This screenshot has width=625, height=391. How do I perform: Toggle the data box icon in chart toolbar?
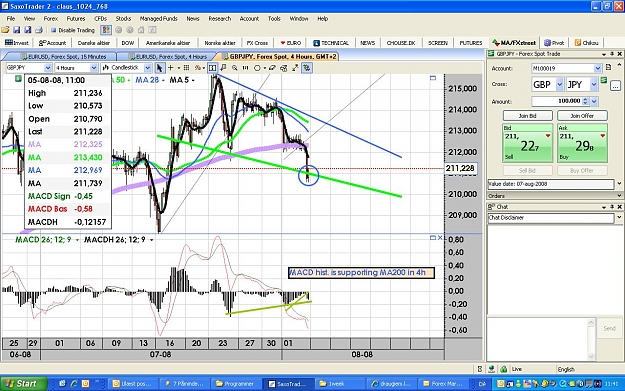[212, 68]
